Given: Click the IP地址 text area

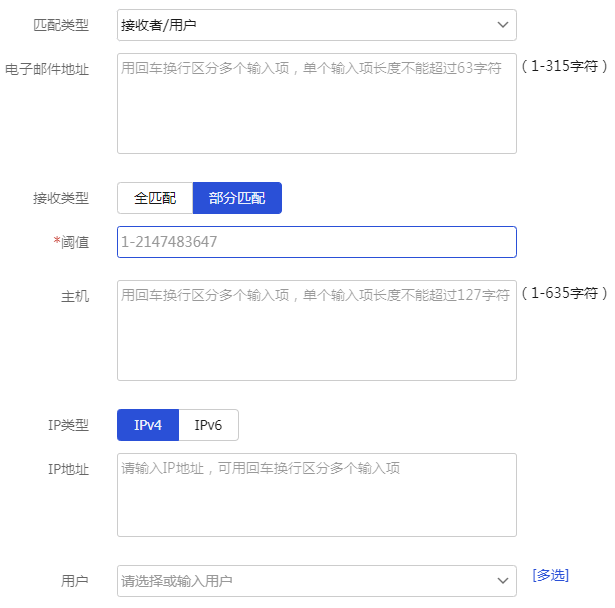Looking at the screenshot, I should [316, 495].
